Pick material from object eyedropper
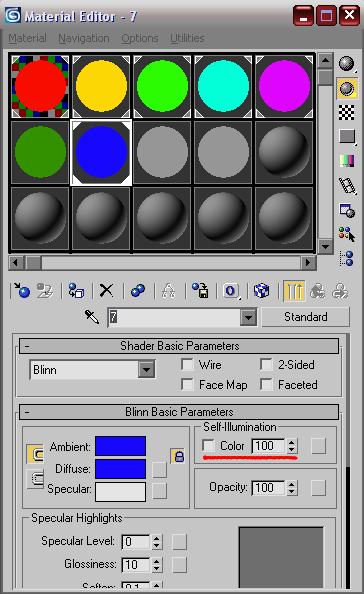 pos(92,317)
